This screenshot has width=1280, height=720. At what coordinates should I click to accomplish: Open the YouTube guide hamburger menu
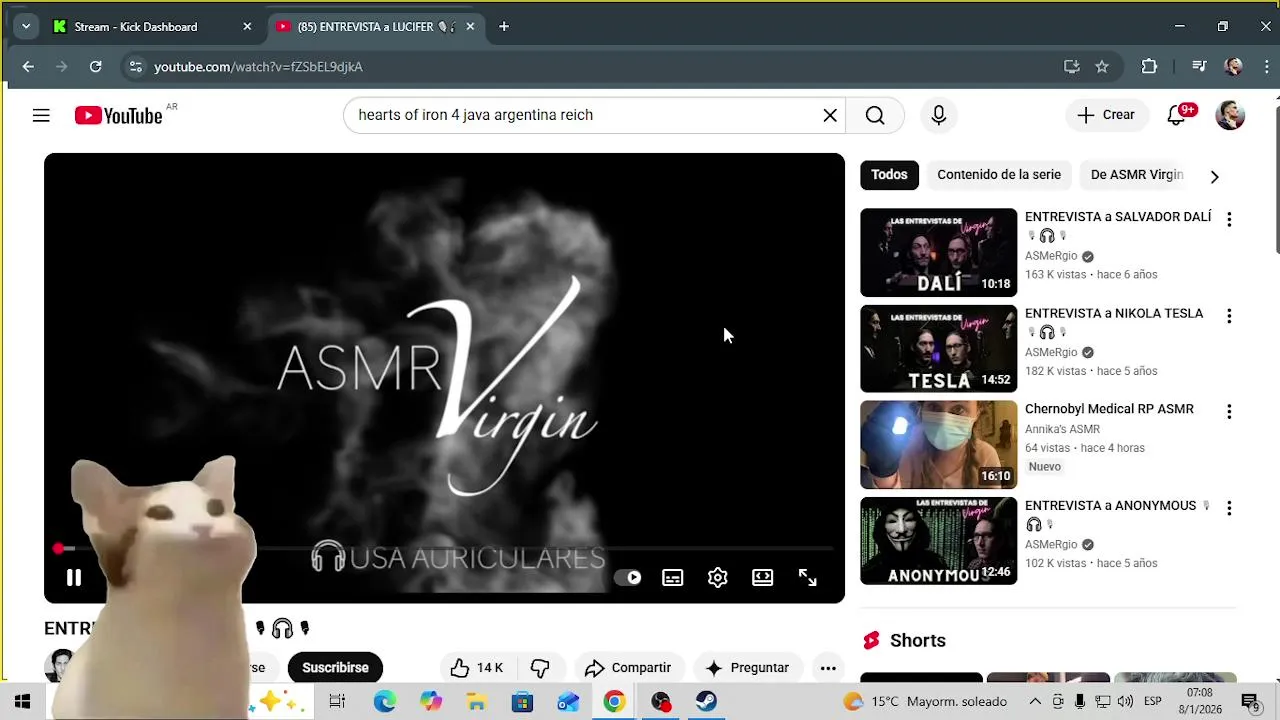pyautogui.click(x=41, y=115)
